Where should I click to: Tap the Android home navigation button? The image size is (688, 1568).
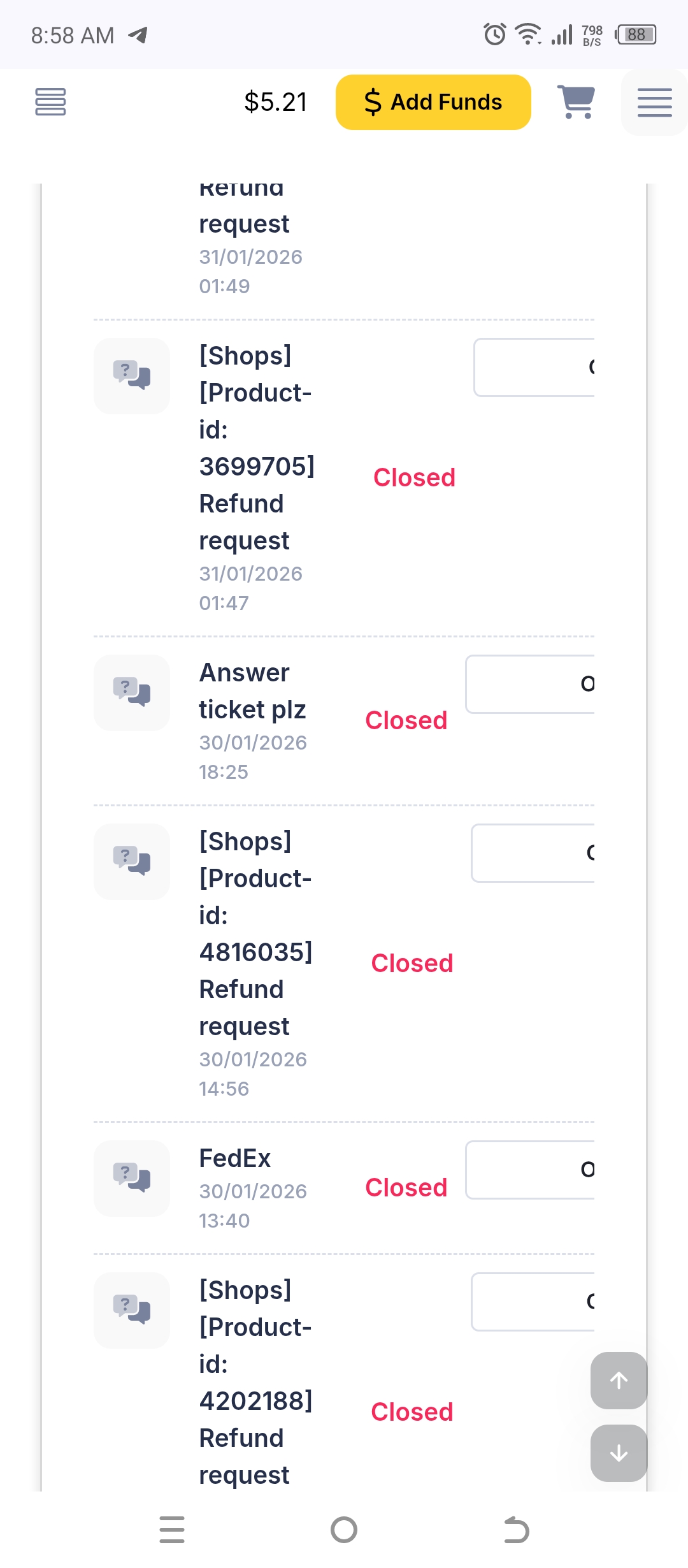[x=344, y=1530]
